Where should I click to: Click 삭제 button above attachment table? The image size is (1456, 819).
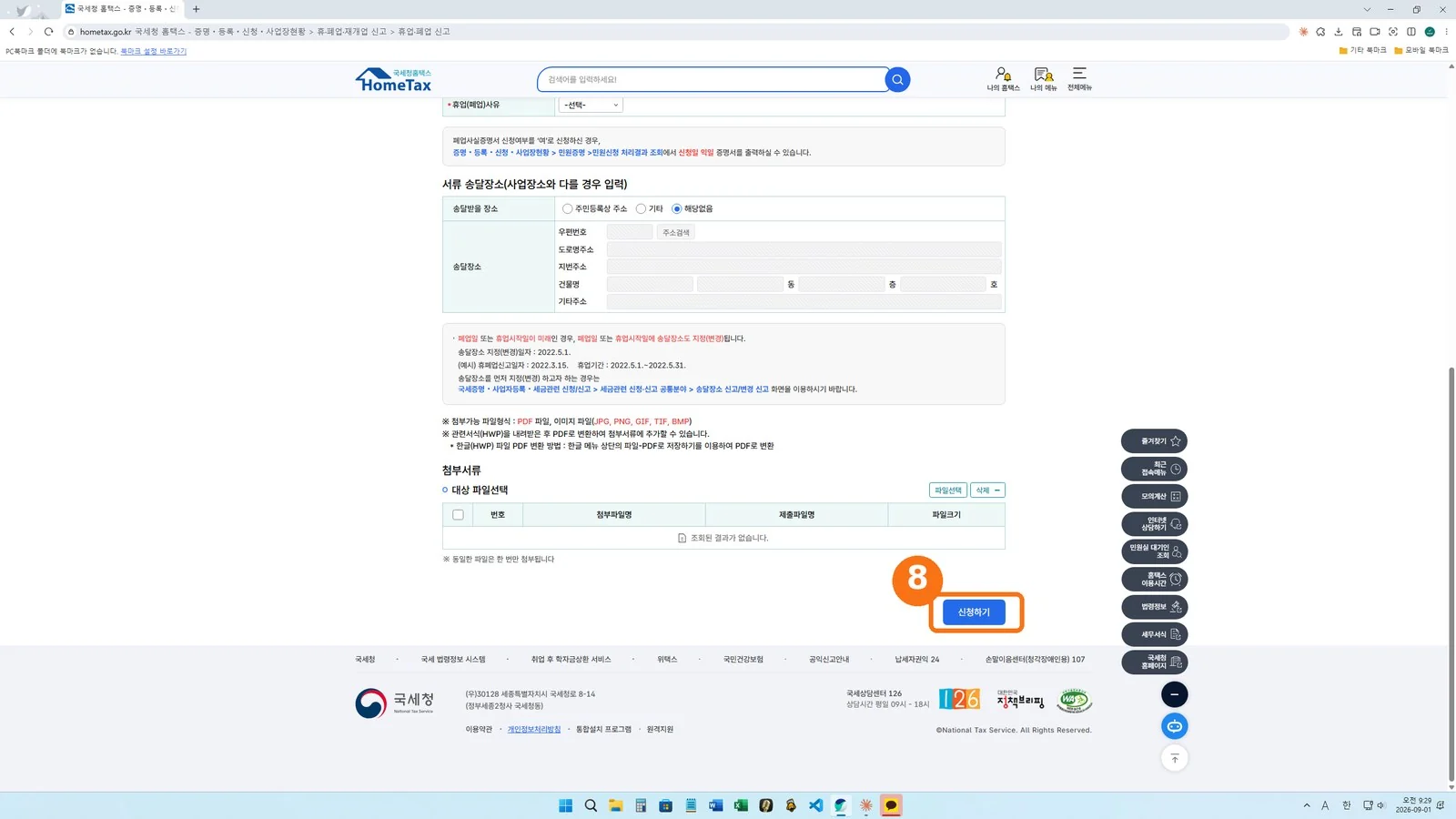click(987, 490)
